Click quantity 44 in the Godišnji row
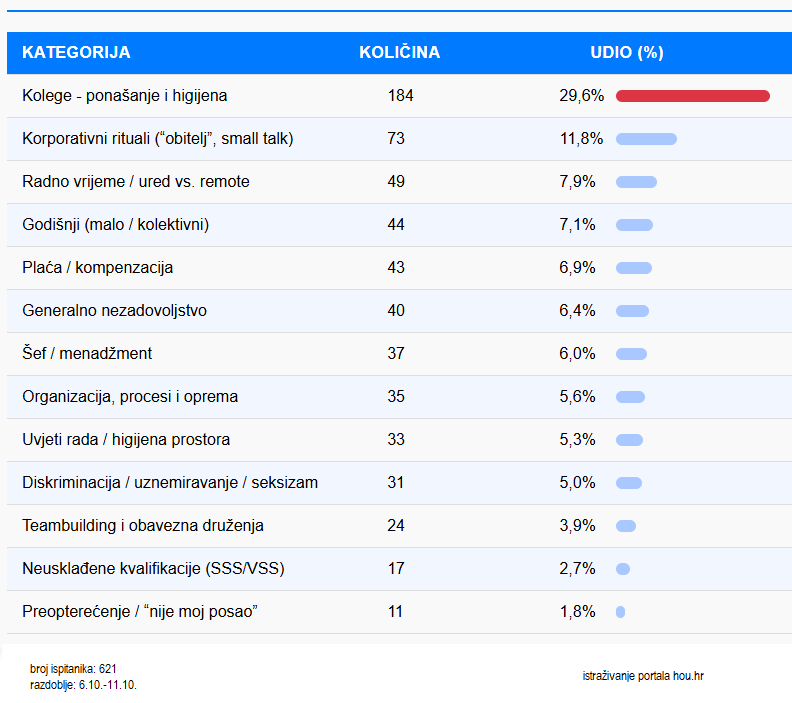Viewport: 792px width, 703px height. [x=396, y=225]
